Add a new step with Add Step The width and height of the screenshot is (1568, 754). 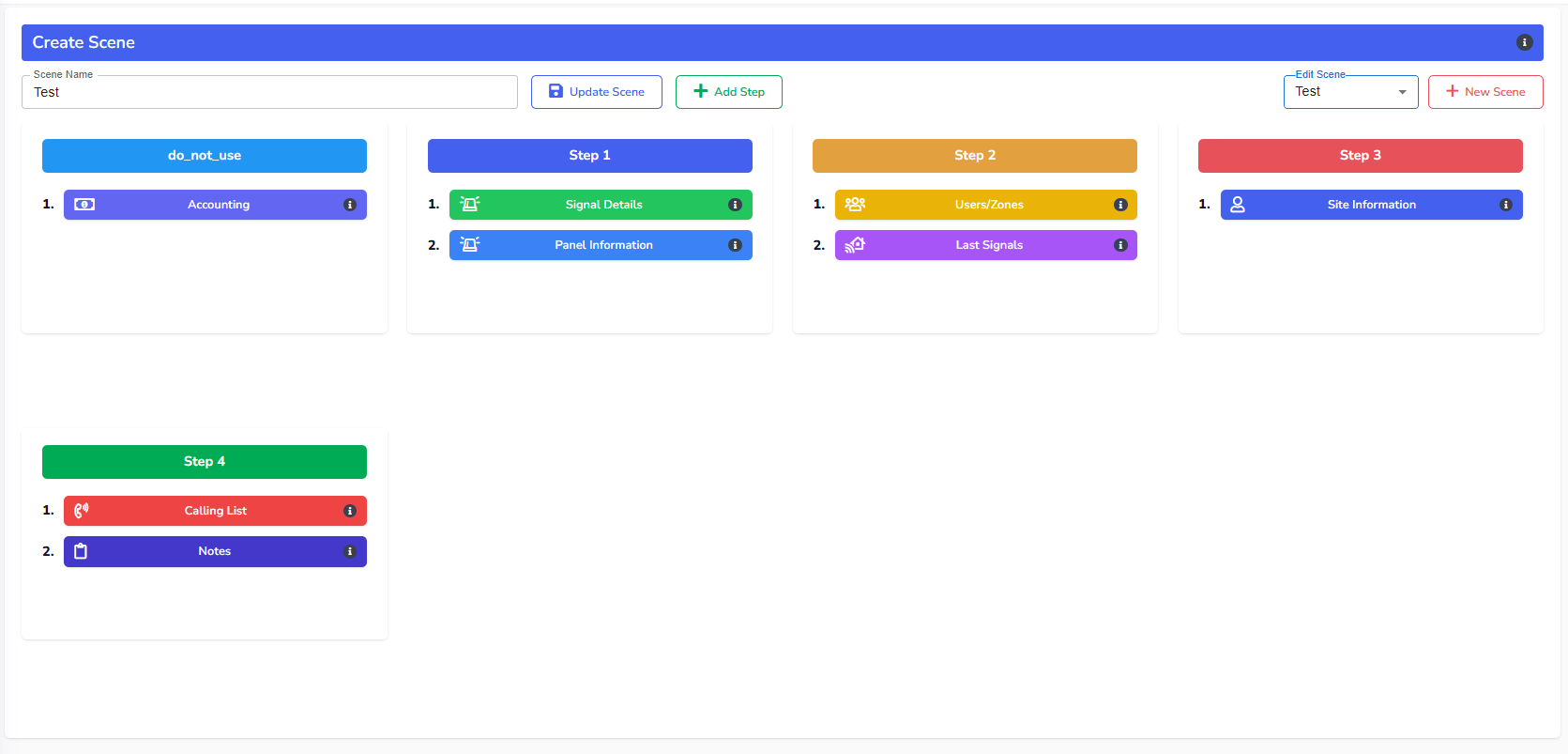click(x=729, y=92)
